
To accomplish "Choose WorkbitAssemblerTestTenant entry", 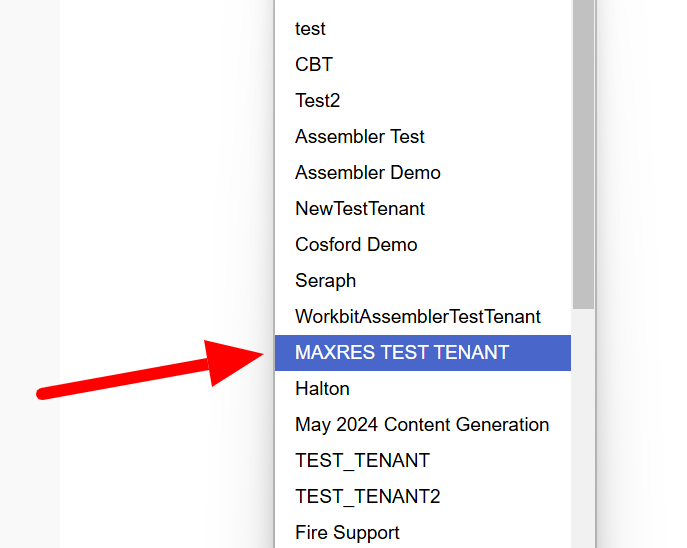I will pyautogui.click(x=418, y=317).
